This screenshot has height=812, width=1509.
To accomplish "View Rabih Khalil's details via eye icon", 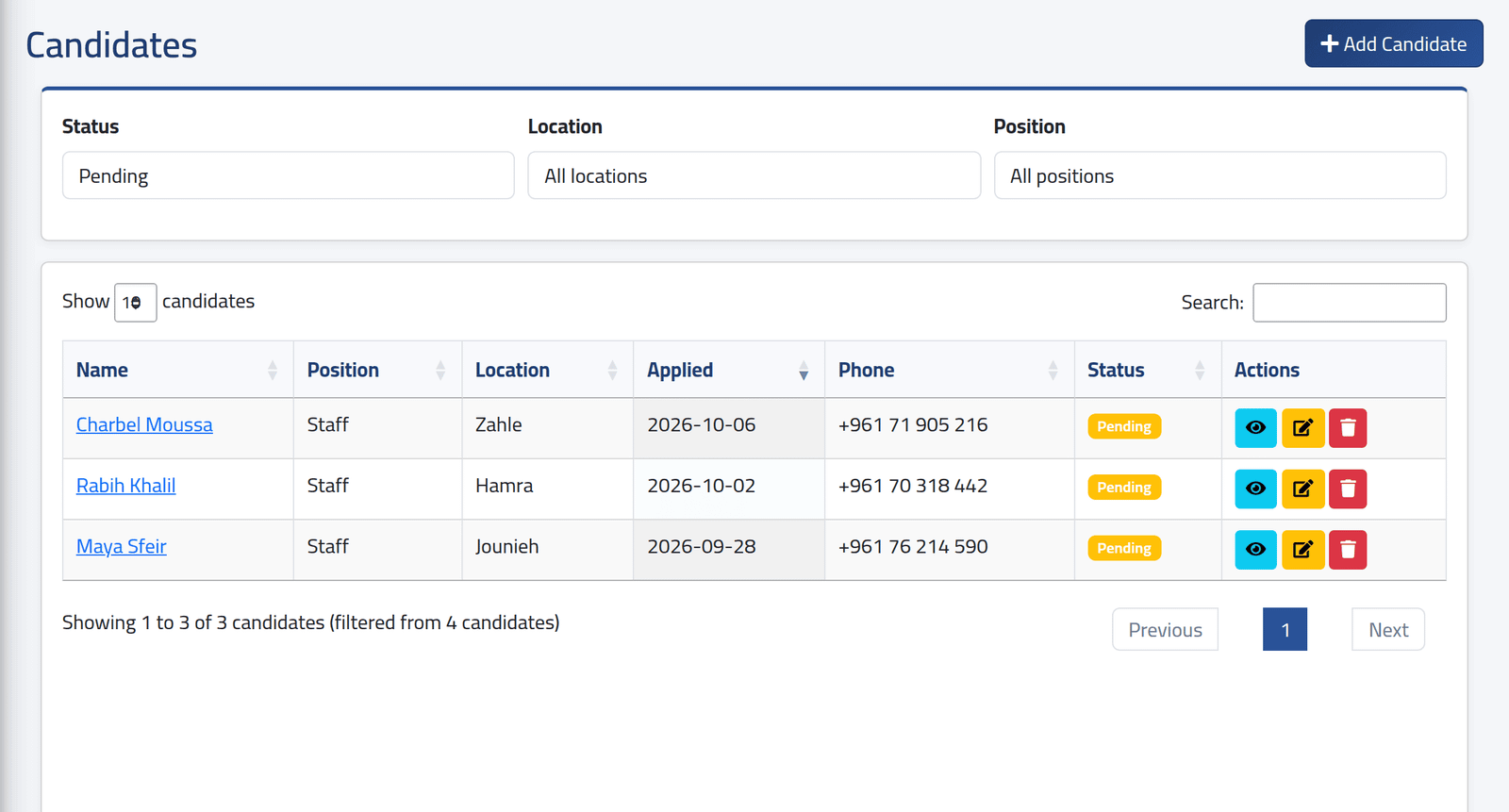I will tap(1255, 489).
